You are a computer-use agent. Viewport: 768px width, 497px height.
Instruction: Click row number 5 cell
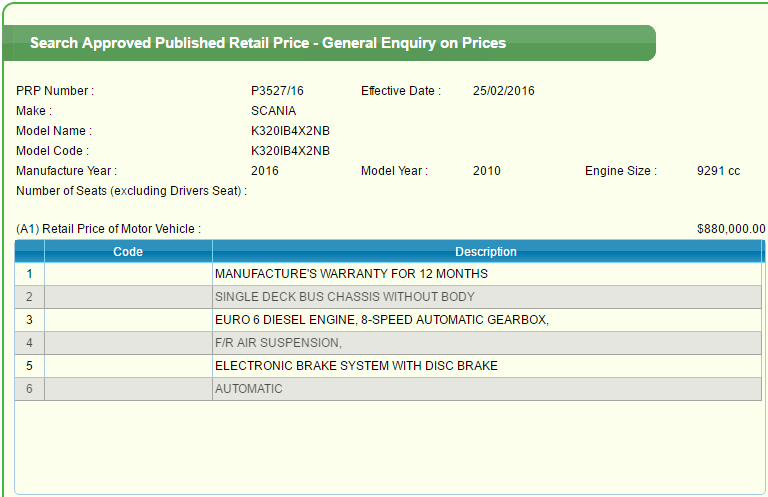coord(29,366)
